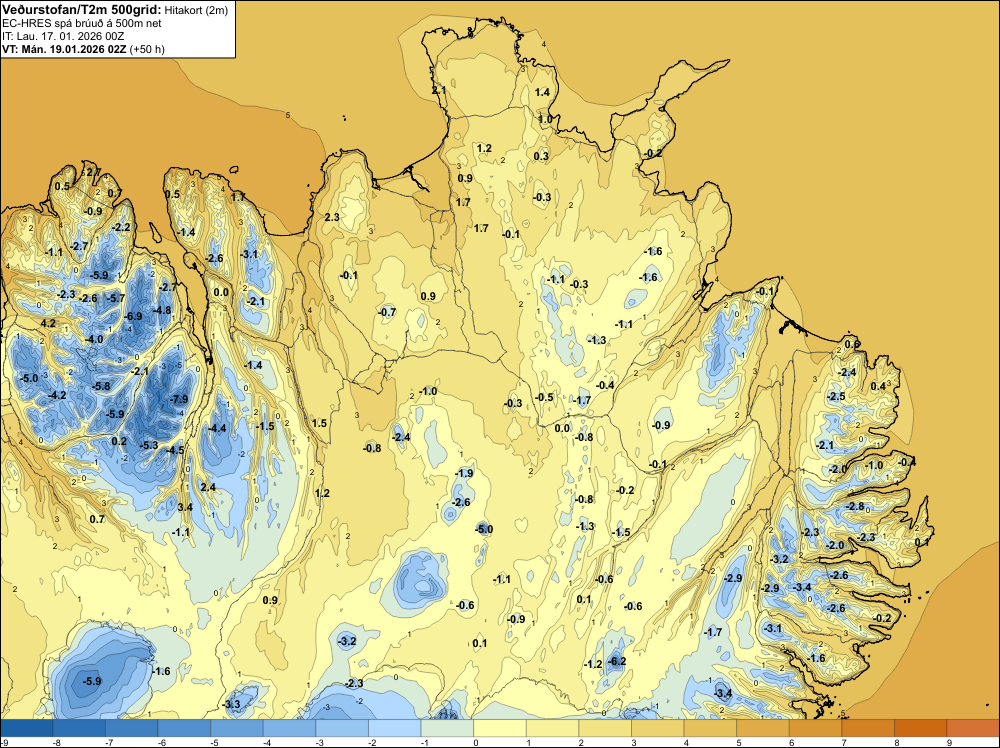Click the -5.8 temperature value
The height and width of the screenshot is (748, 1000).
[101, 386]
